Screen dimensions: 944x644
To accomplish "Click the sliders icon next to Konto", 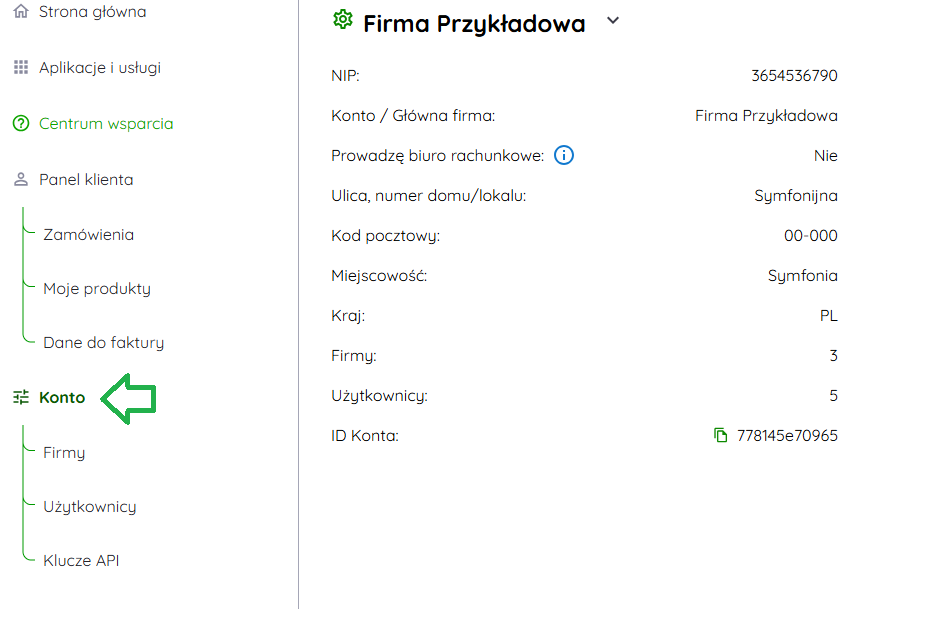I will (x=21, y=398).
